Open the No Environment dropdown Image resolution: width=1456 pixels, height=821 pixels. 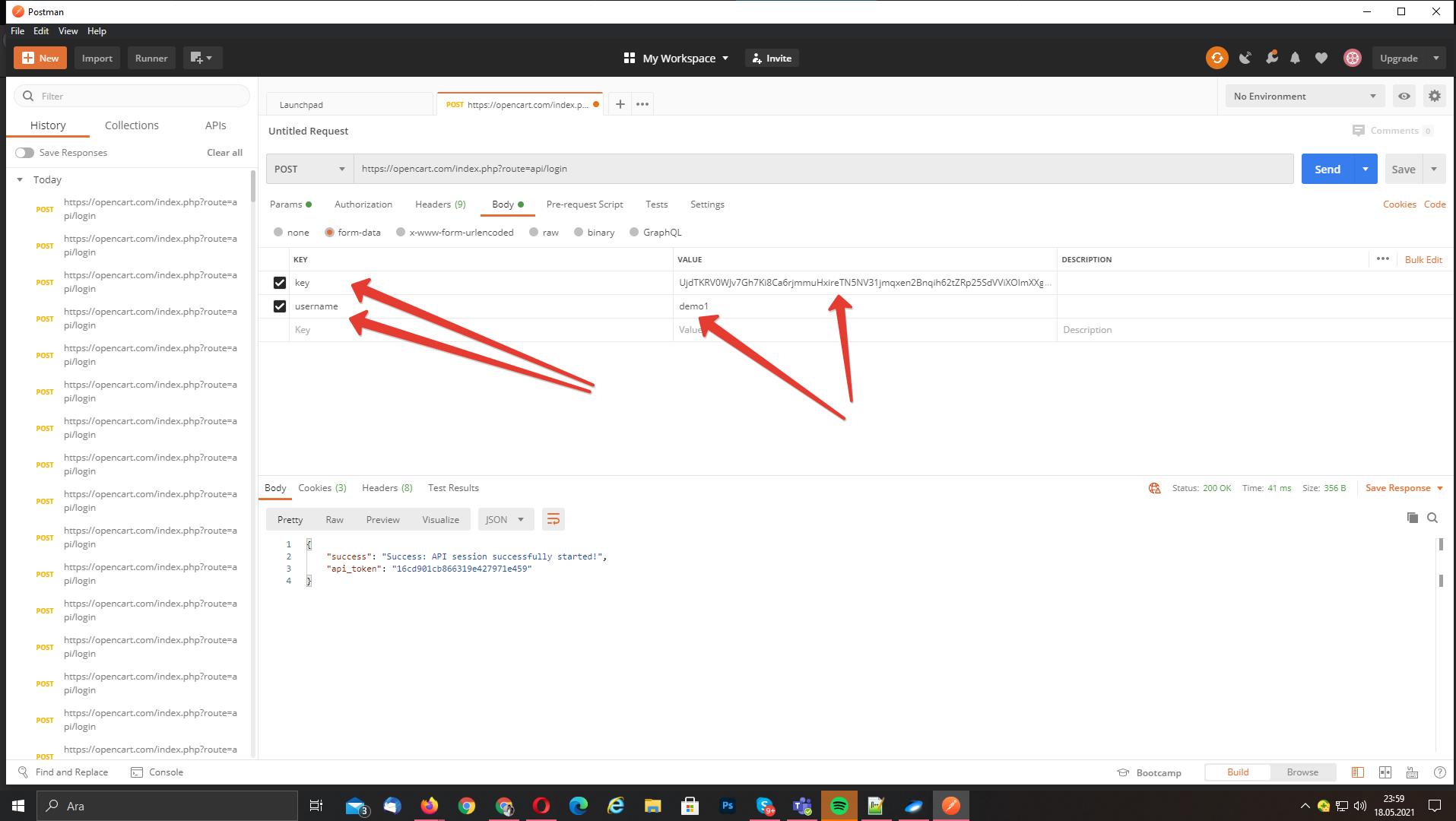tap(1305, 96)
